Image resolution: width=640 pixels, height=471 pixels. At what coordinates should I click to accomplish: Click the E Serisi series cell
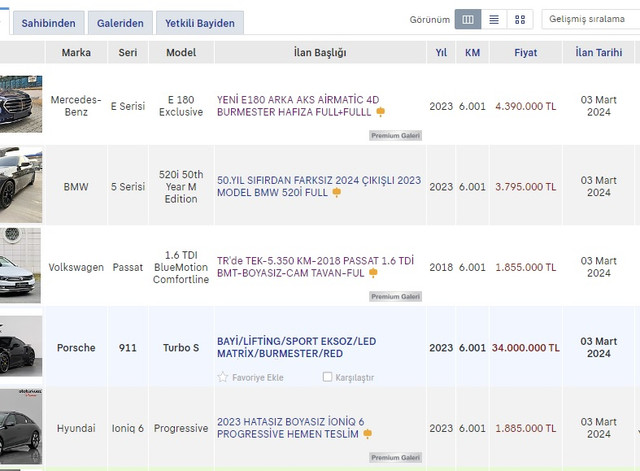pos(128,106)
